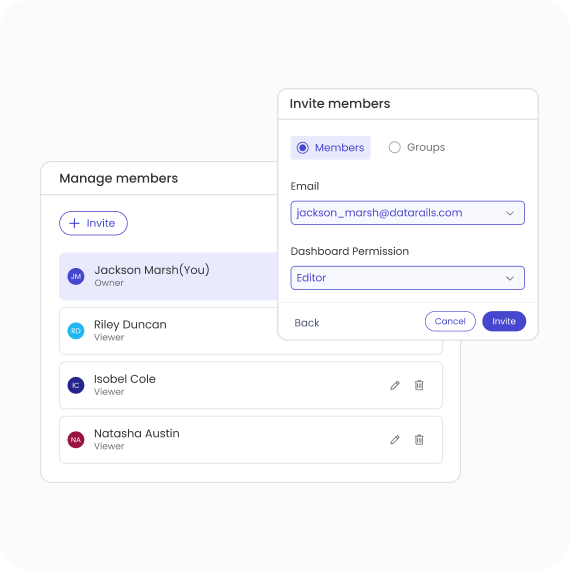
Task: Click Isobel Cole's IC avatar
Action: pyautogui.click(x=76, y=385)
